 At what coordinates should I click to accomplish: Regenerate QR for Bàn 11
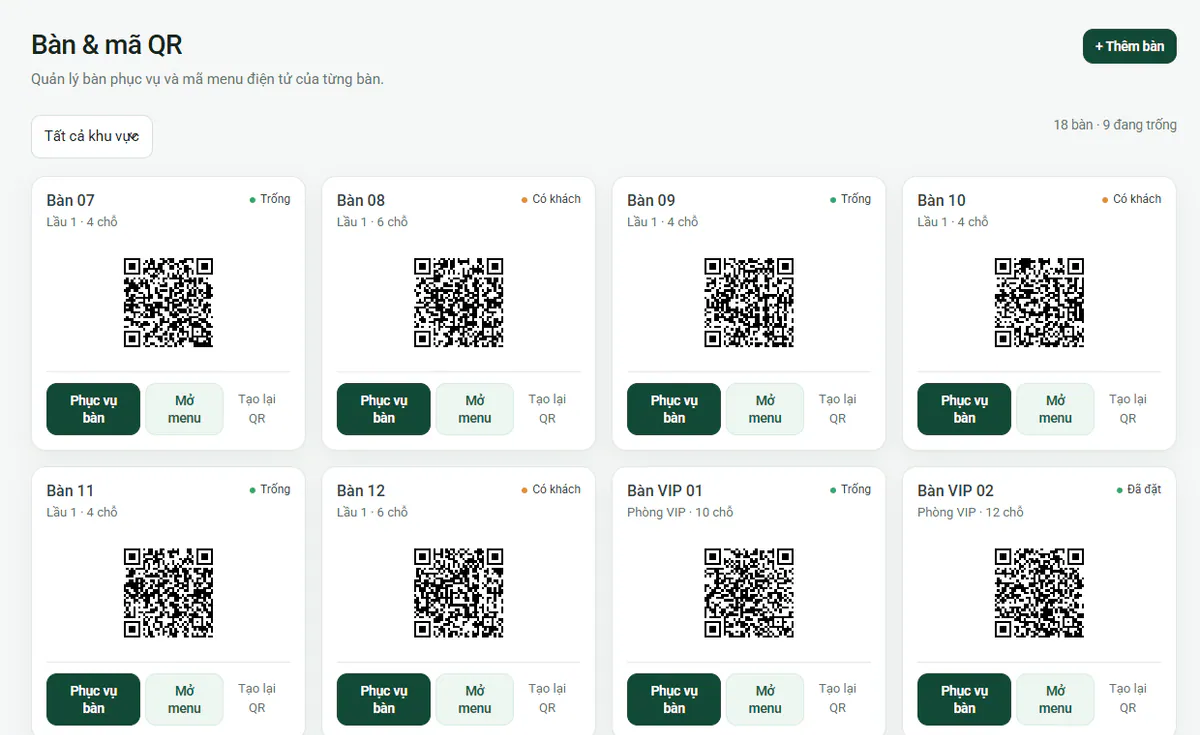click(257, 699)
